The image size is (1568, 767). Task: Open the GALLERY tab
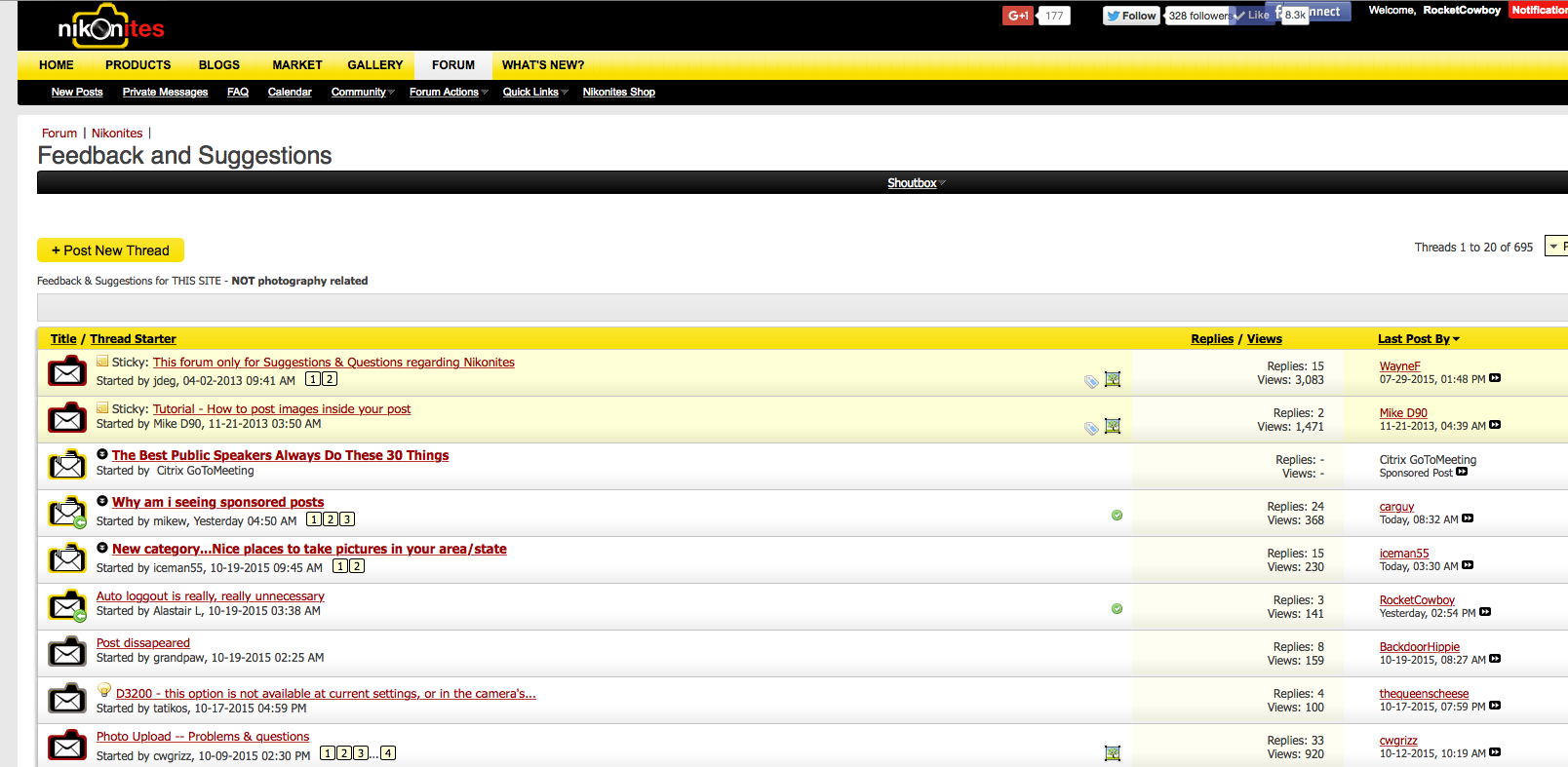pyautogui.click(x=374, y=65)
